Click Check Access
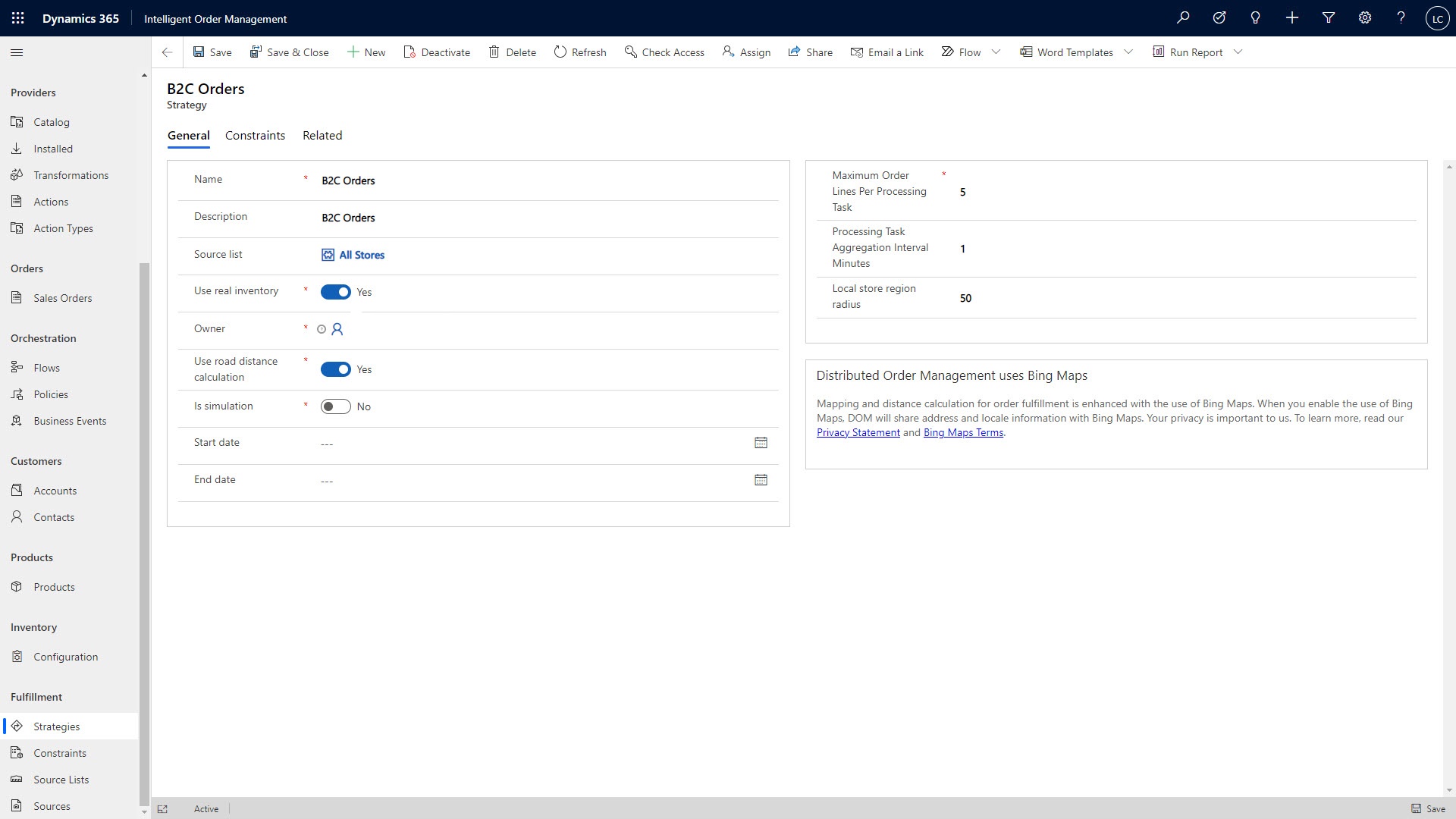Screen dimensions: 1456x819 click(x=664, y=52)
